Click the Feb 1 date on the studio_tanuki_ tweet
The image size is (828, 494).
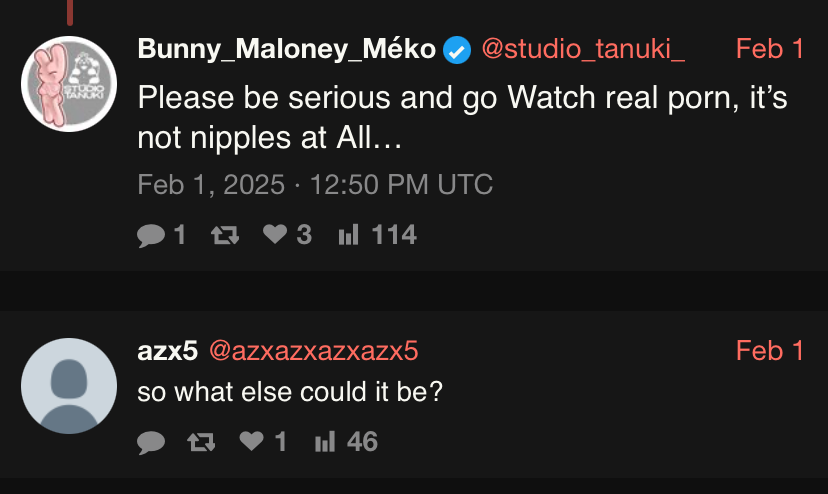point(769,49)
